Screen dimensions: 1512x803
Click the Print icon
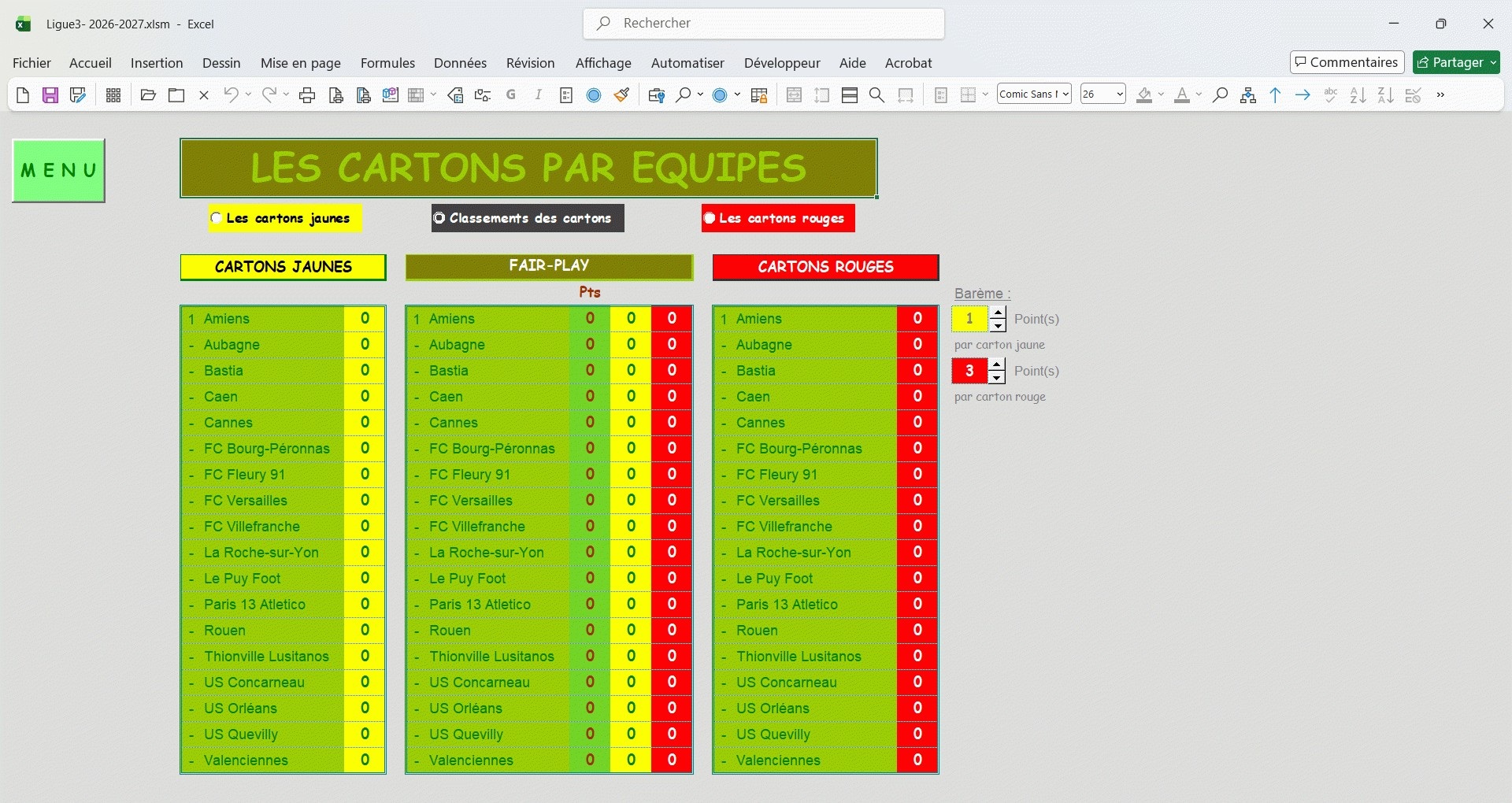[x=307, y=95]
